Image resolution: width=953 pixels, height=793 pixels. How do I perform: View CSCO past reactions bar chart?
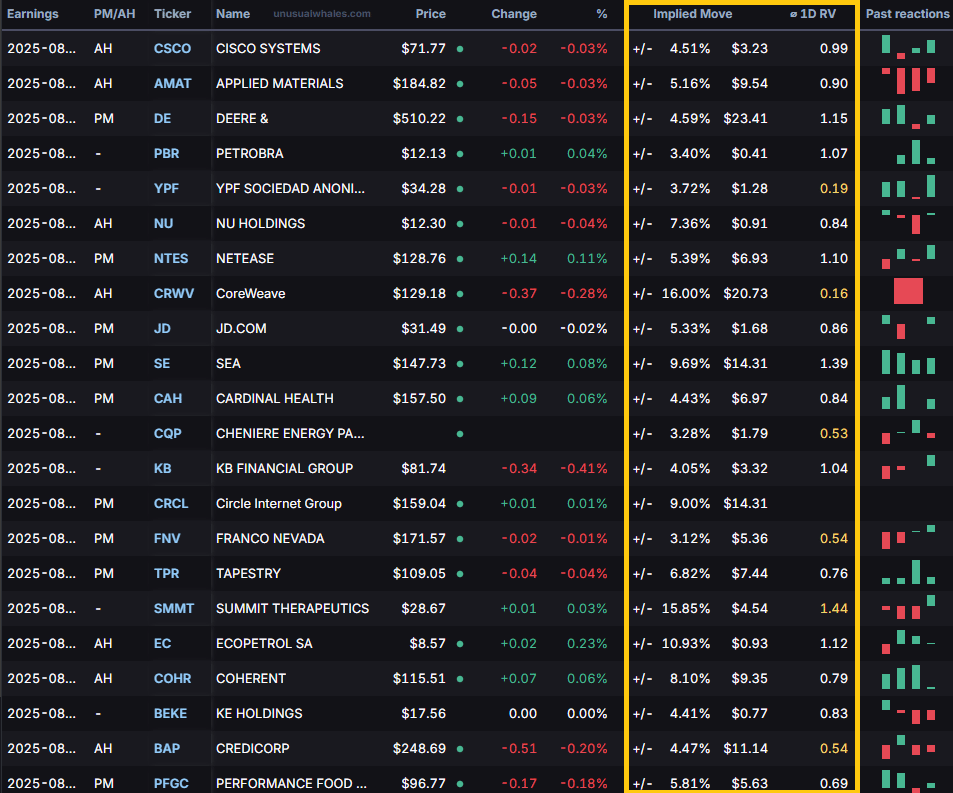[x=908, y=47]
